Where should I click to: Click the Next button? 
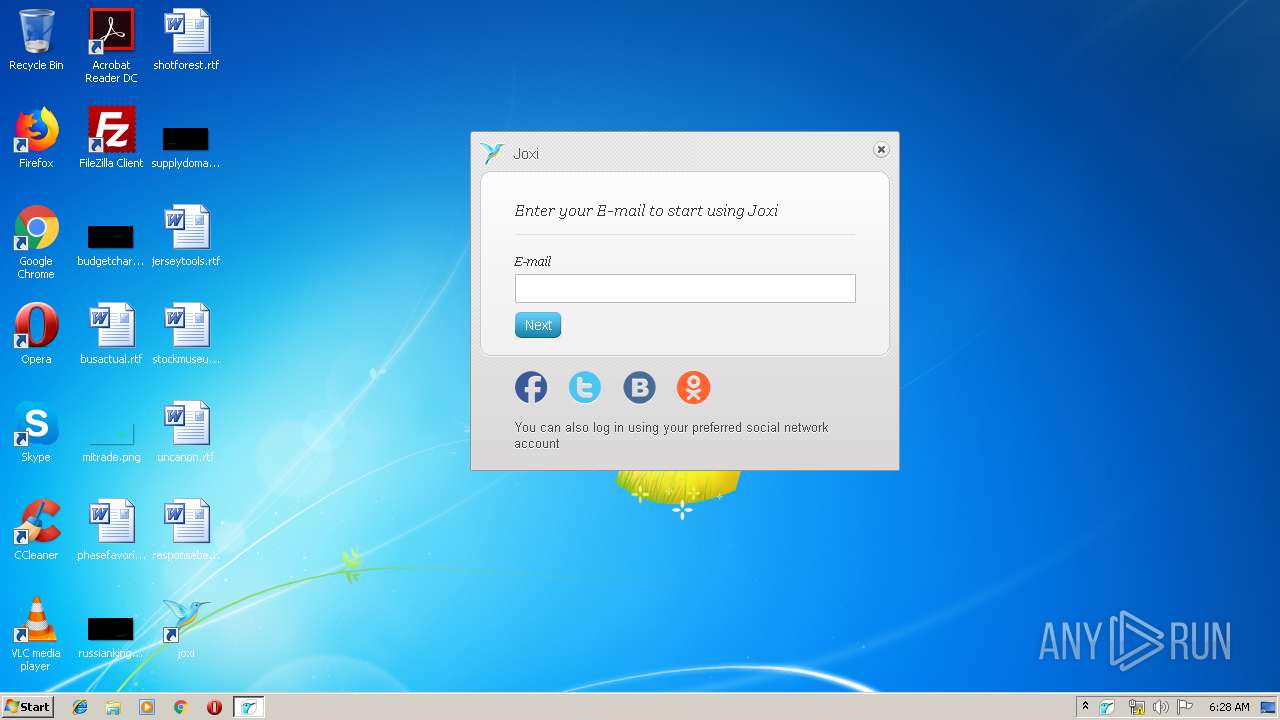(x=538, y=325)
